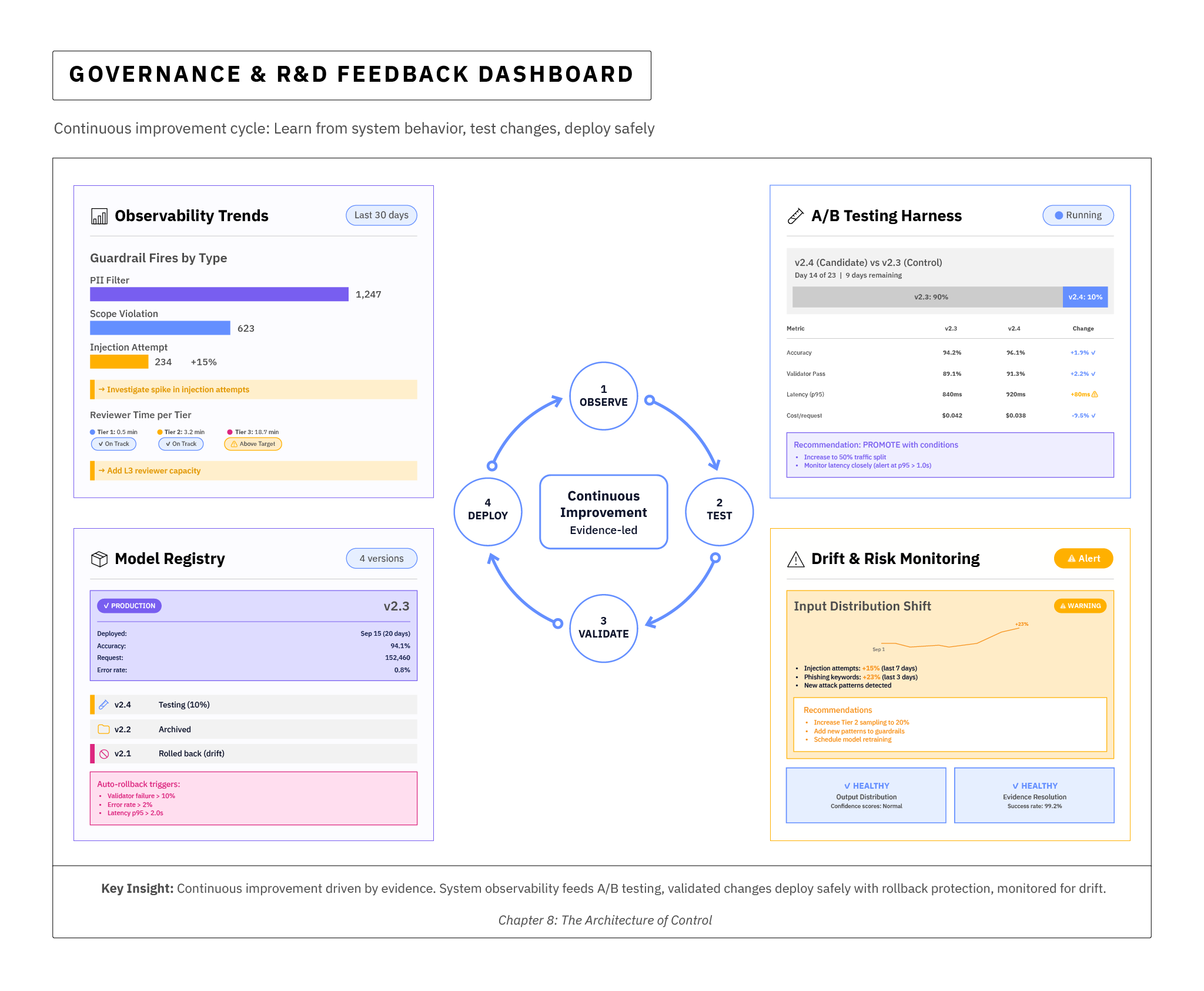Click the checkmark icon on the PRODUCTION badge
The image size is (1204, 991).
click(106, 605)
